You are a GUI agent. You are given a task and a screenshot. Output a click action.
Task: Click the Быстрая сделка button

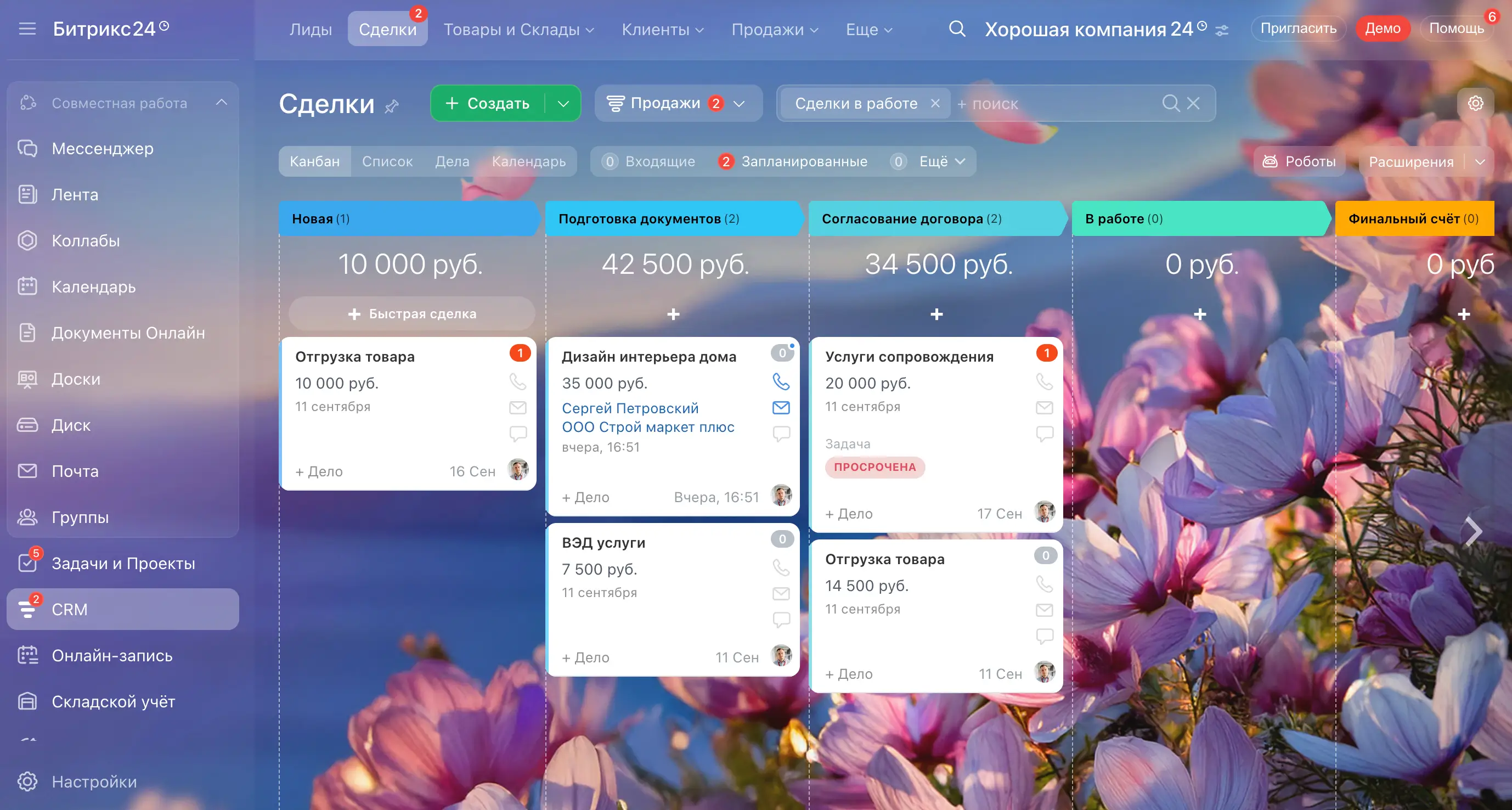pyautogui.click(x=411, y=313)
